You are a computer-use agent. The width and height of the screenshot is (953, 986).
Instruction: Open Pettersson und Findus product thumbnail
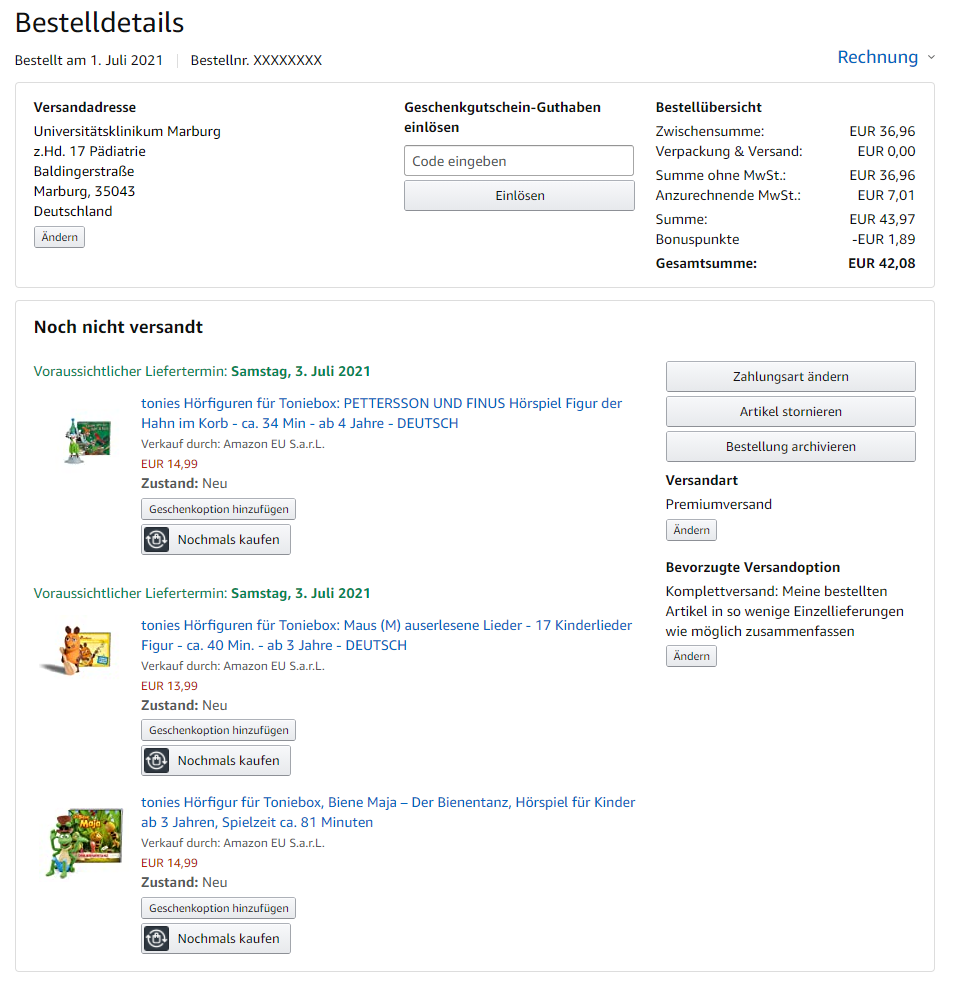[87, 440]
